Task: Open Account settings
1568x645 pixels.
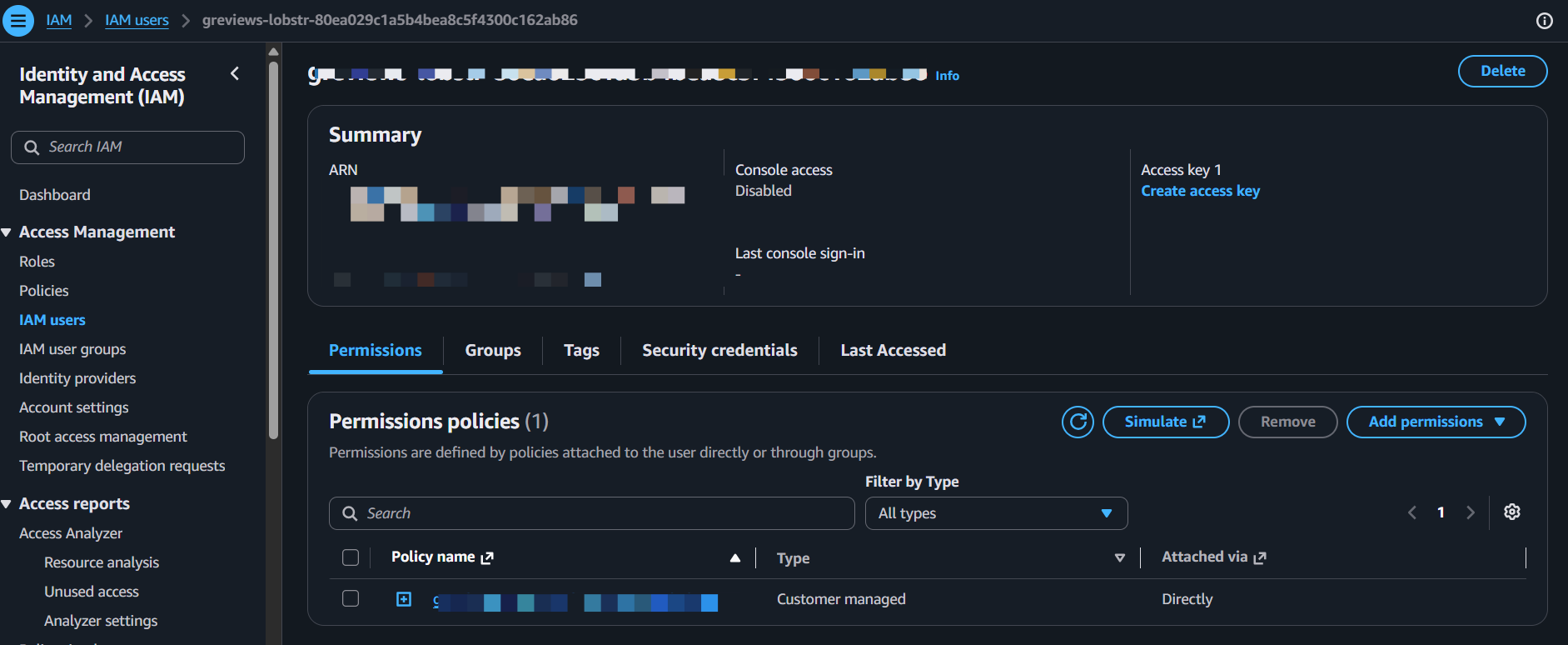Action: pyautogui.click(x=74, y=407)
